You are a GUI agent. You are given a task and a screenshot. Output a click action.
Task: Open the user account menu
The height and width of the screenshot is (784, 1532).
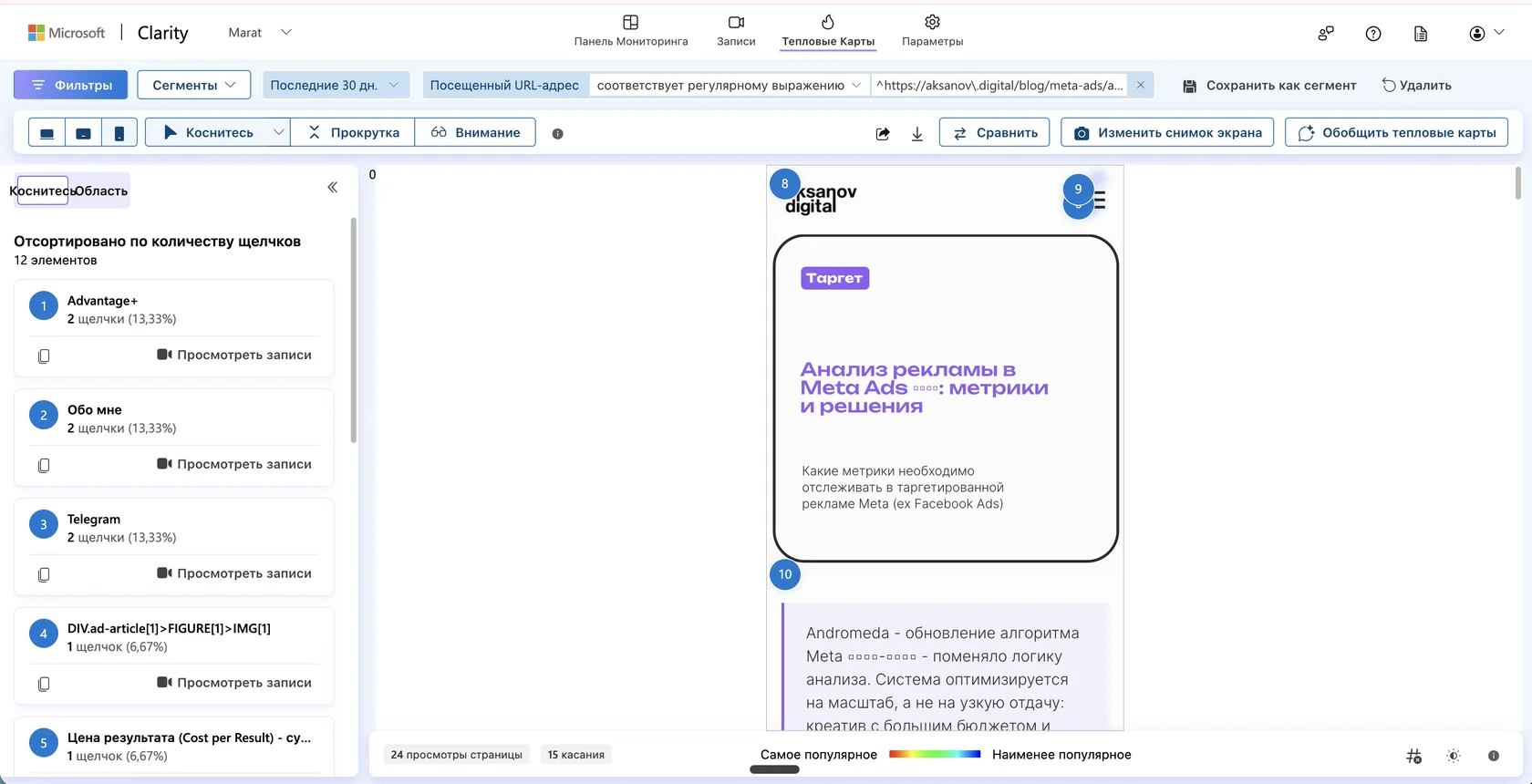1486,33
